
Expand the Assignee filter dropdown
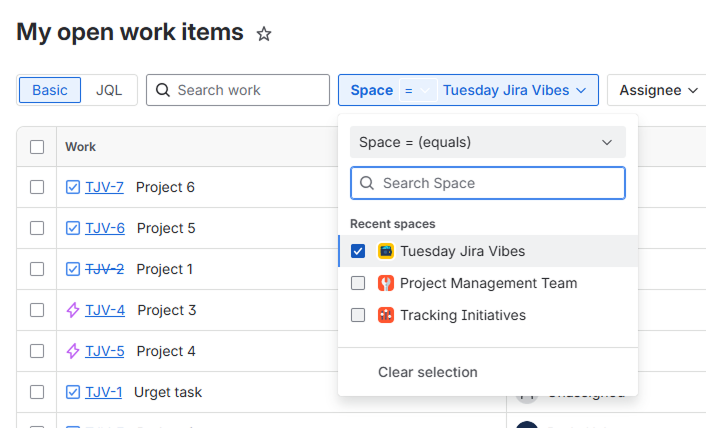657,90
